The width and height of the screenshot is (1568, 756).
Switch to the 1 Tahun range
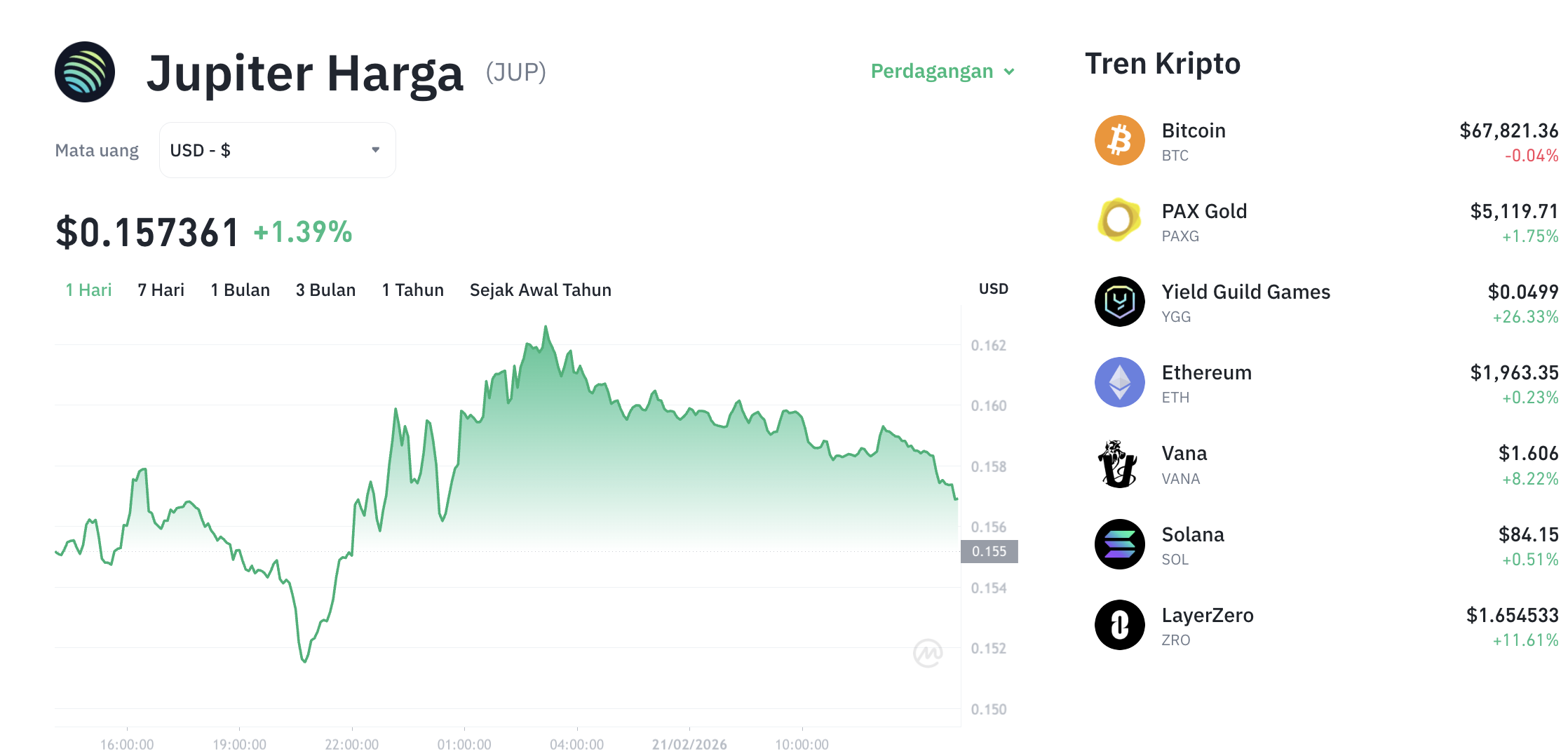(412, 290)
